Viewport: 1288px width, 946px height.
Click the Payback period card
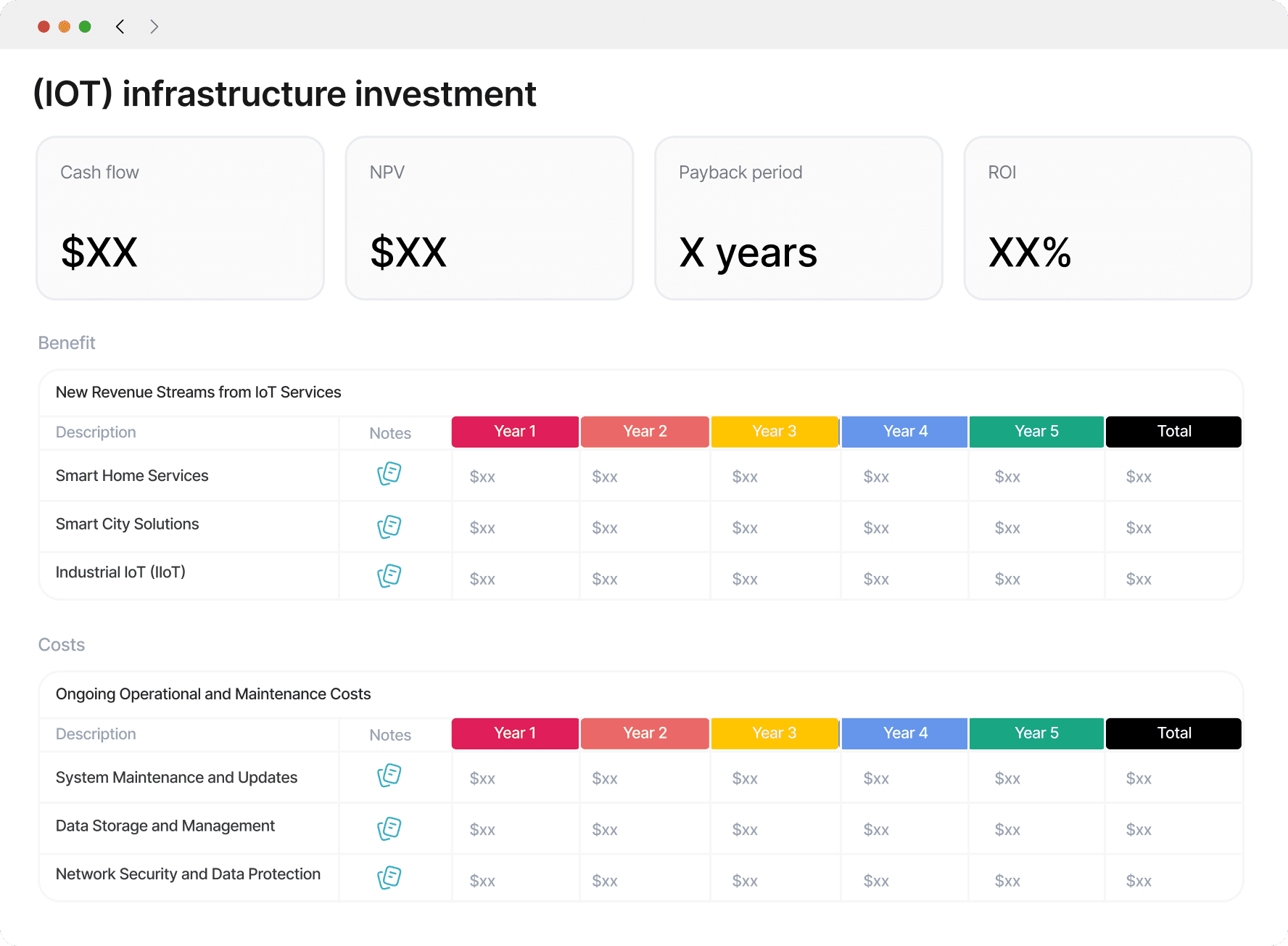click(798, 218)
